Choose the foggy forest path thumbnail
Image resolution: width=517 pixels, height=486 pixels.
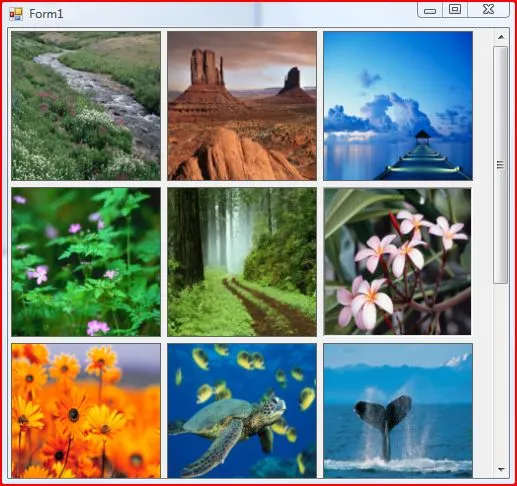click(242, 262)
